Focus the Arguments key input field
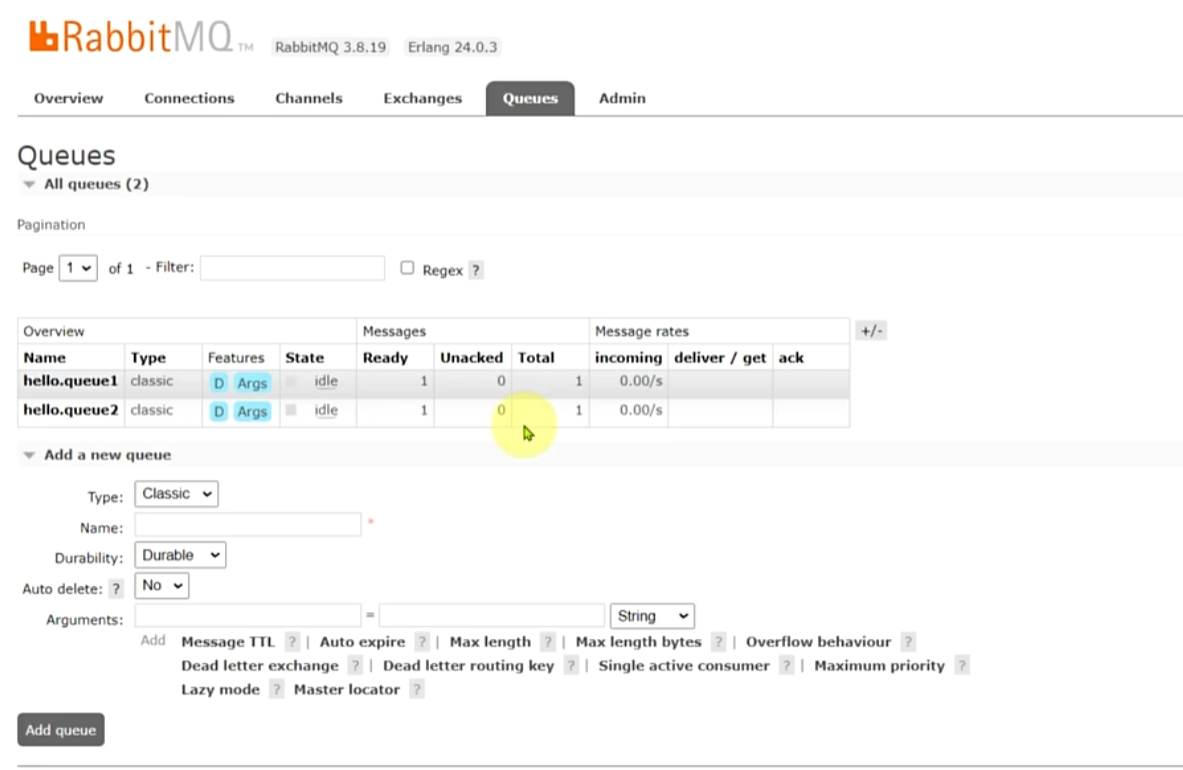This screenshot has width=1183, height=770. click(x=247, y=615)
